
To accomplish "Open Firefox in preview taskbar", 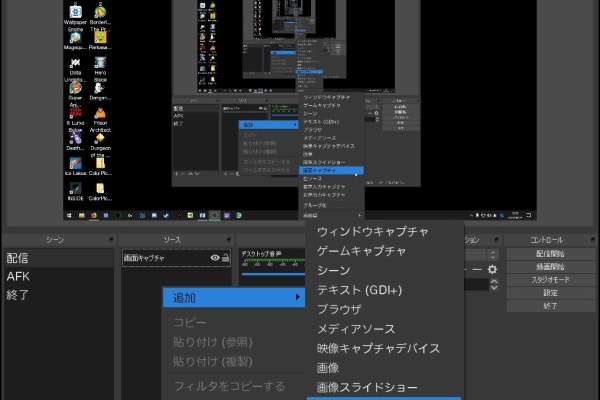I will 94,216.
